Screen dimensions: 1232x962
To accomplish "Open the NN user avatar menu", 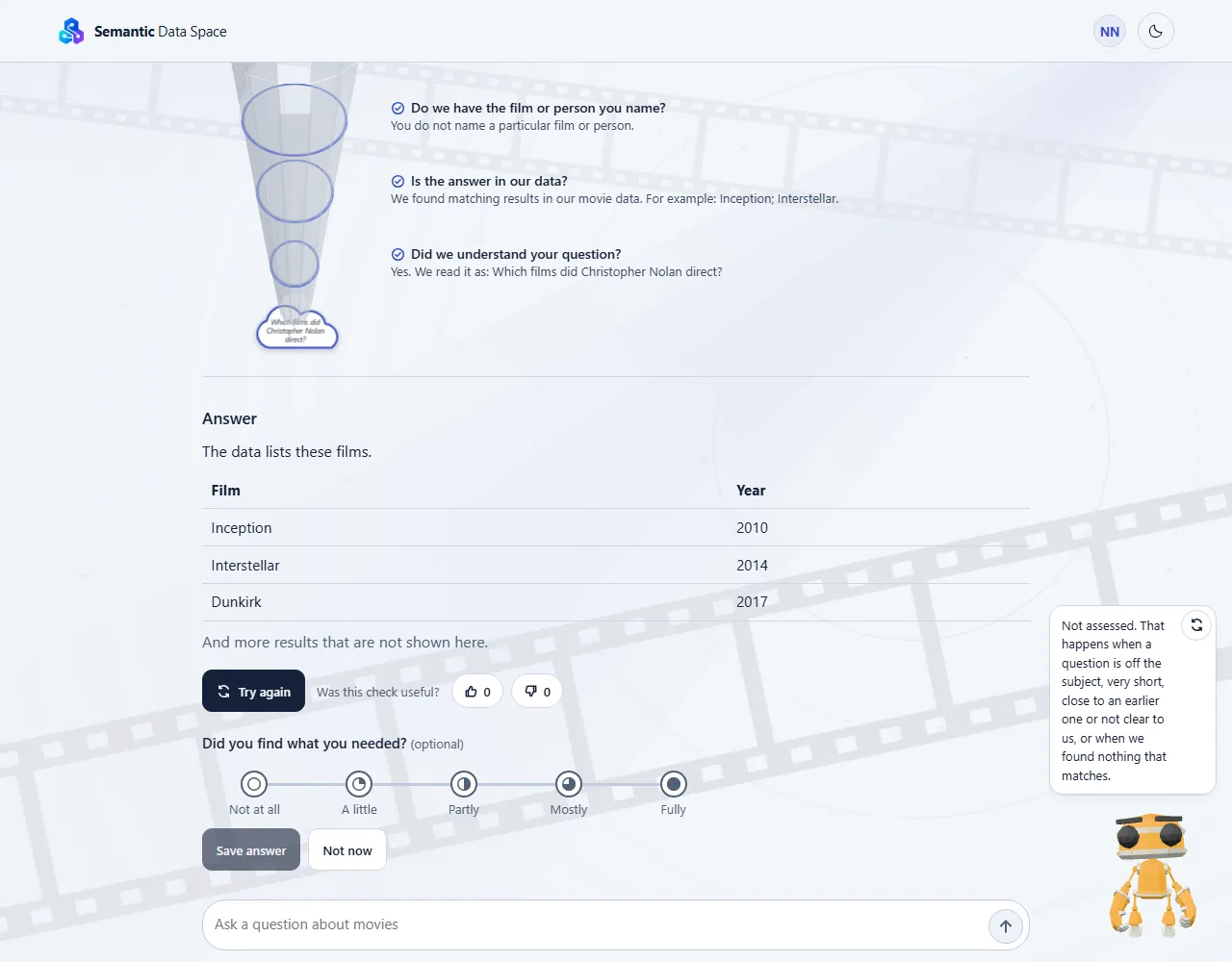I will tap(1110, 32).
